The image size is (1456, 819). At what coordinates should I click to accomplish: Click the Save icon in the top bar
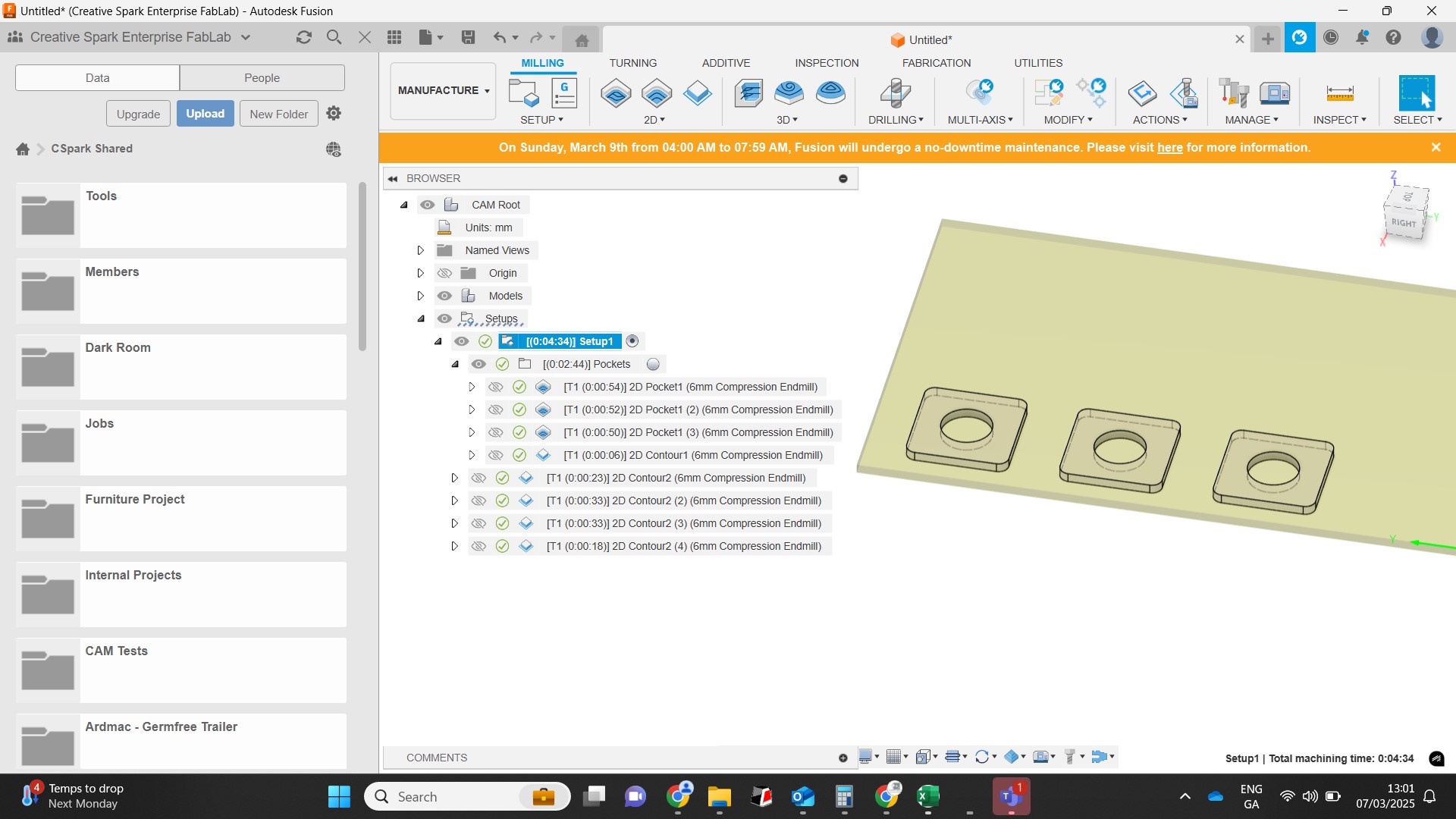coord(468,37)
